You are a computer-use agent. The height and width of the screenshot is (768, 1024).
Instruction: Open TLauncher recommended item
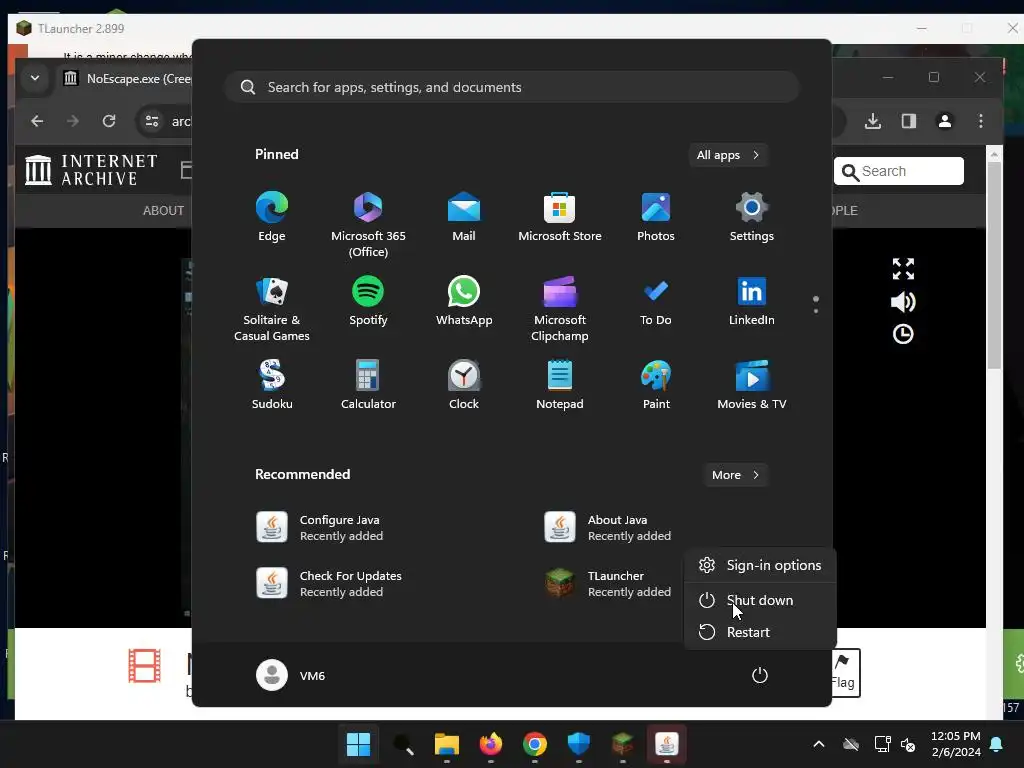[607, 584]
